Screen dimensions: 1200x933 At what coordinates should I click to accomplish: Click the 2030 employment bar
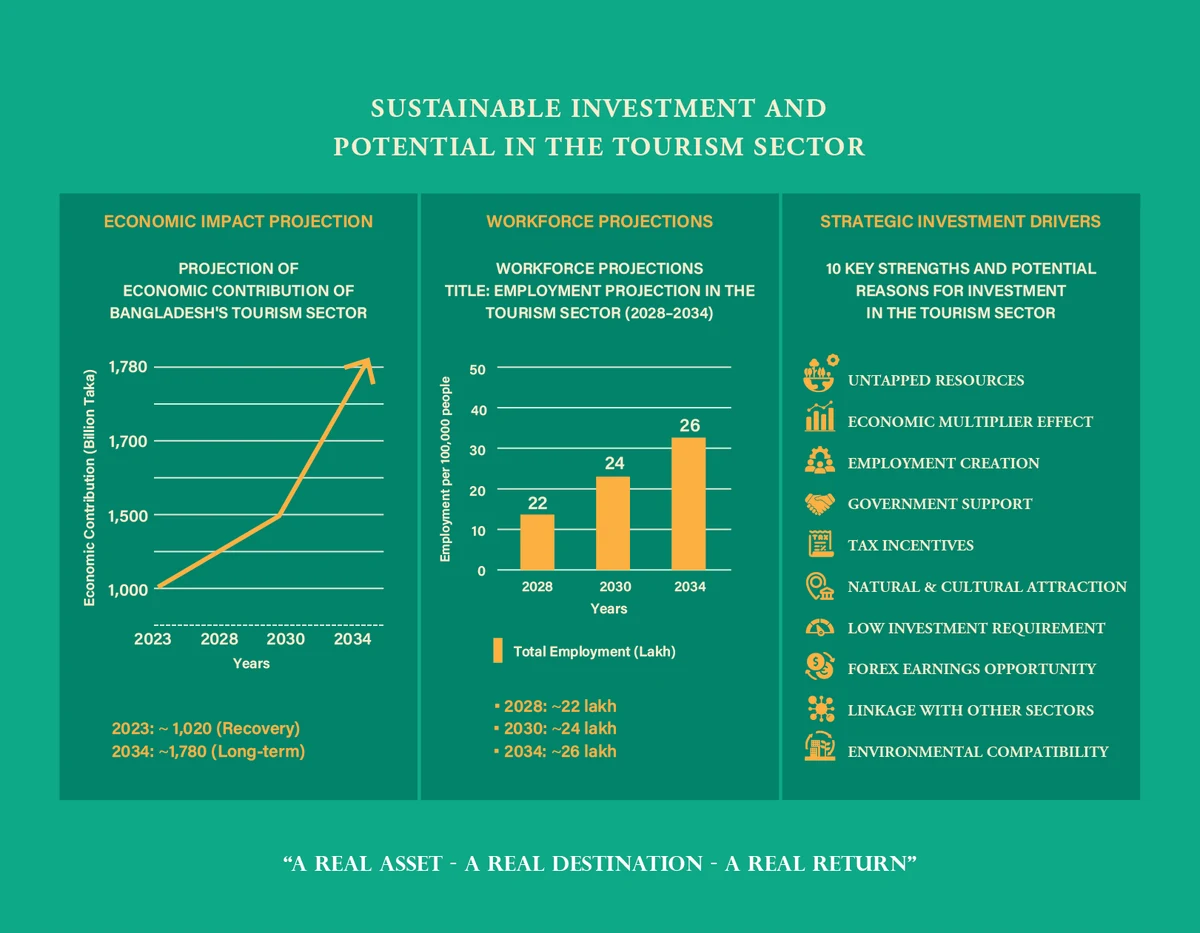pyautogui.click(x=613, y=523)
